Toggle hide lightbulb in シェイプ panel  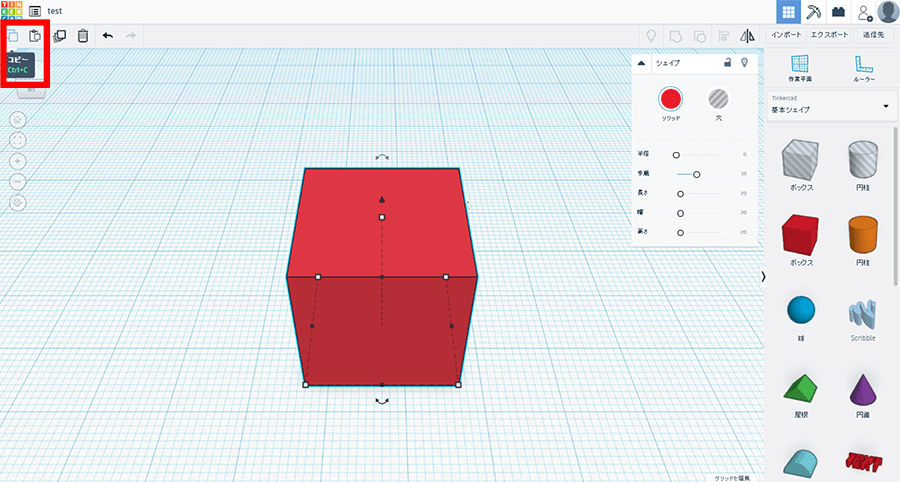click(x=744, y=63)
